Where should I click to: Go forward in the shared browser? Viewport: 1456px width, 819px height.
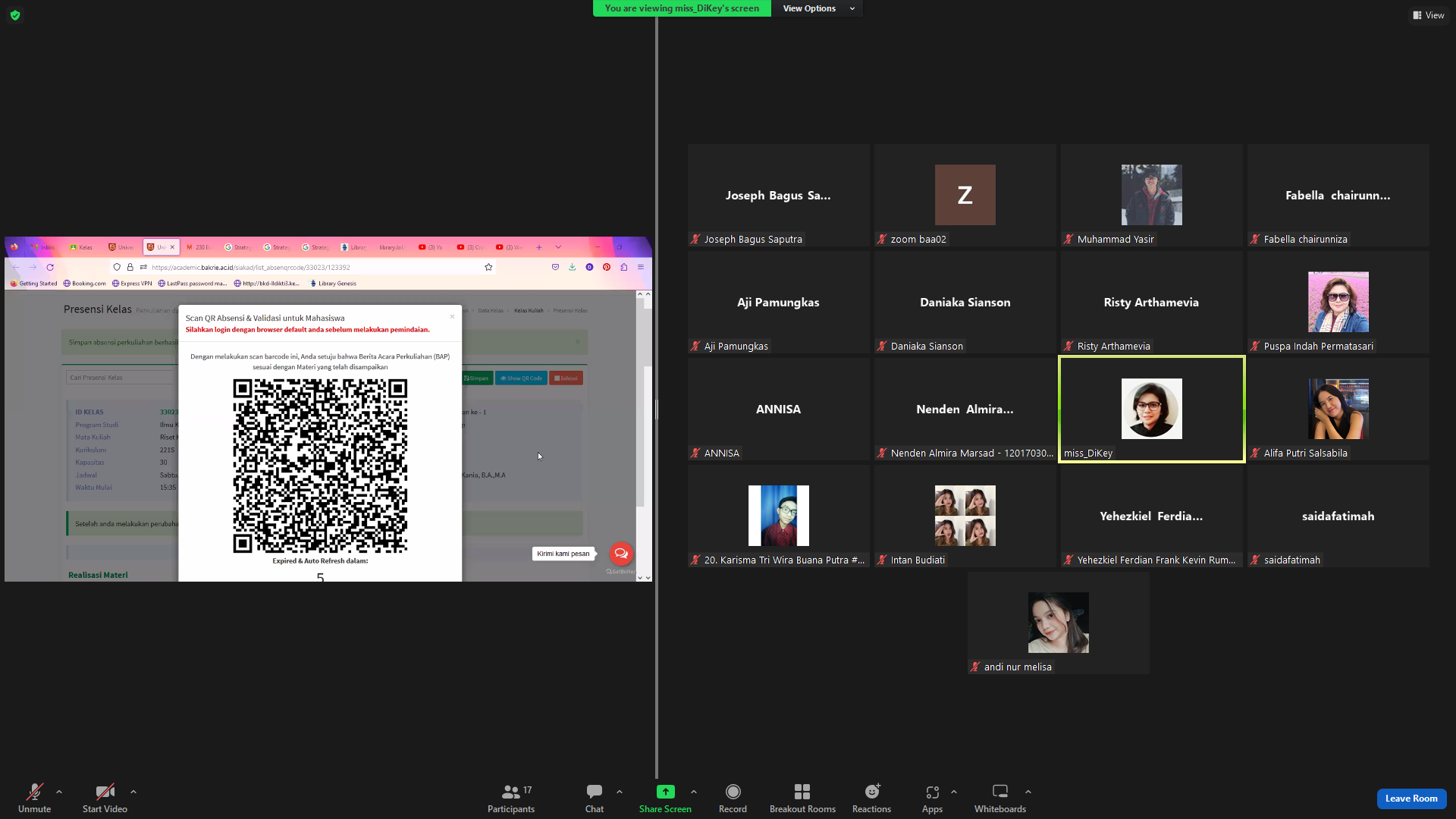tap(33, 267)
